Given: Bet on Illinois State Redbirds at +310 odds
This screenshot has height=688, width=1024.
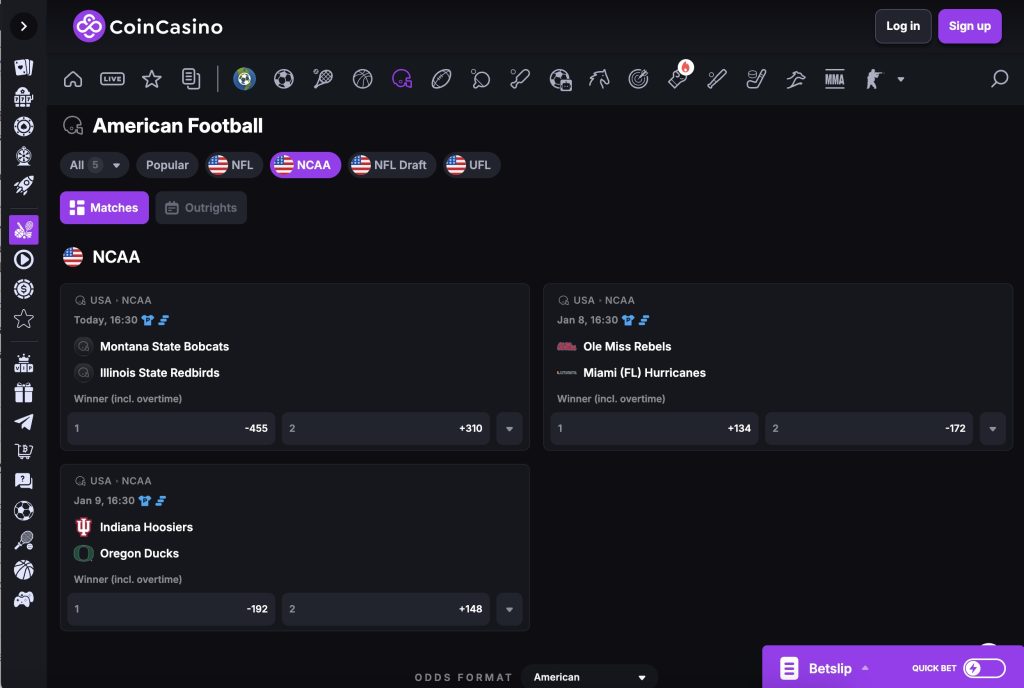Looking at the screenshot, I should coord(385,428).
